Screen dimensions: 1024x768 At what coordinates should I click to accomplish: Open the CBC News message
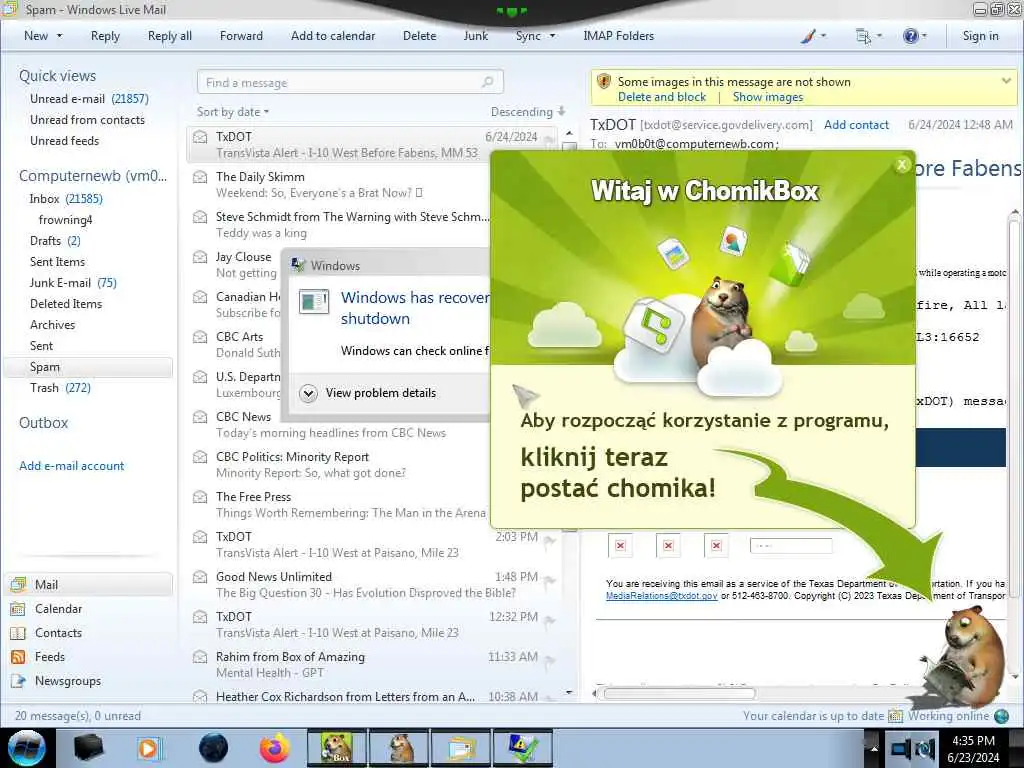340,424
